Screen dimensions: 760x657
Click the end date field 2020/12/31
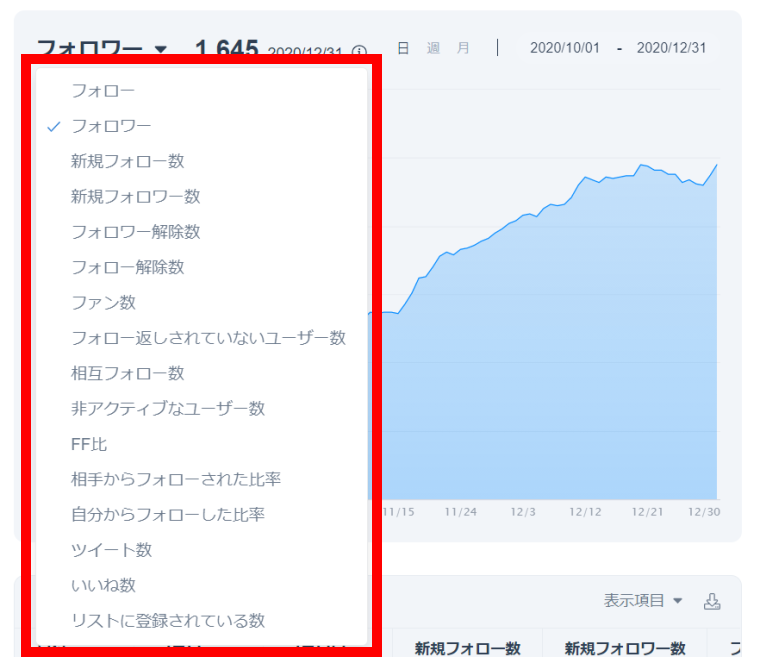[x=671, y=48]
